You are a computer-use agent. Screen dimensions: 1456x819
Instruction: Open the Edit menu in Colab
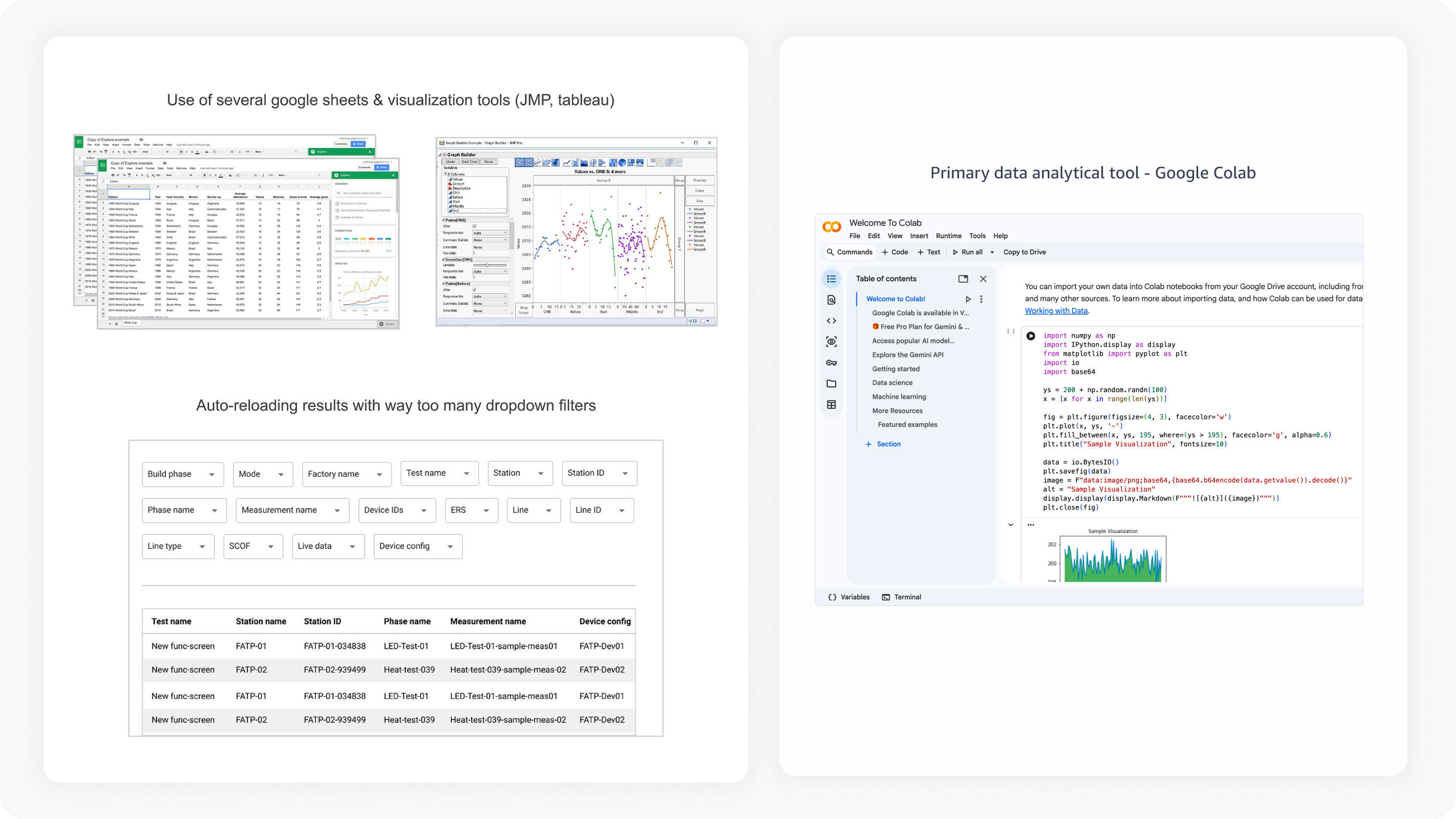pos(874,236)
